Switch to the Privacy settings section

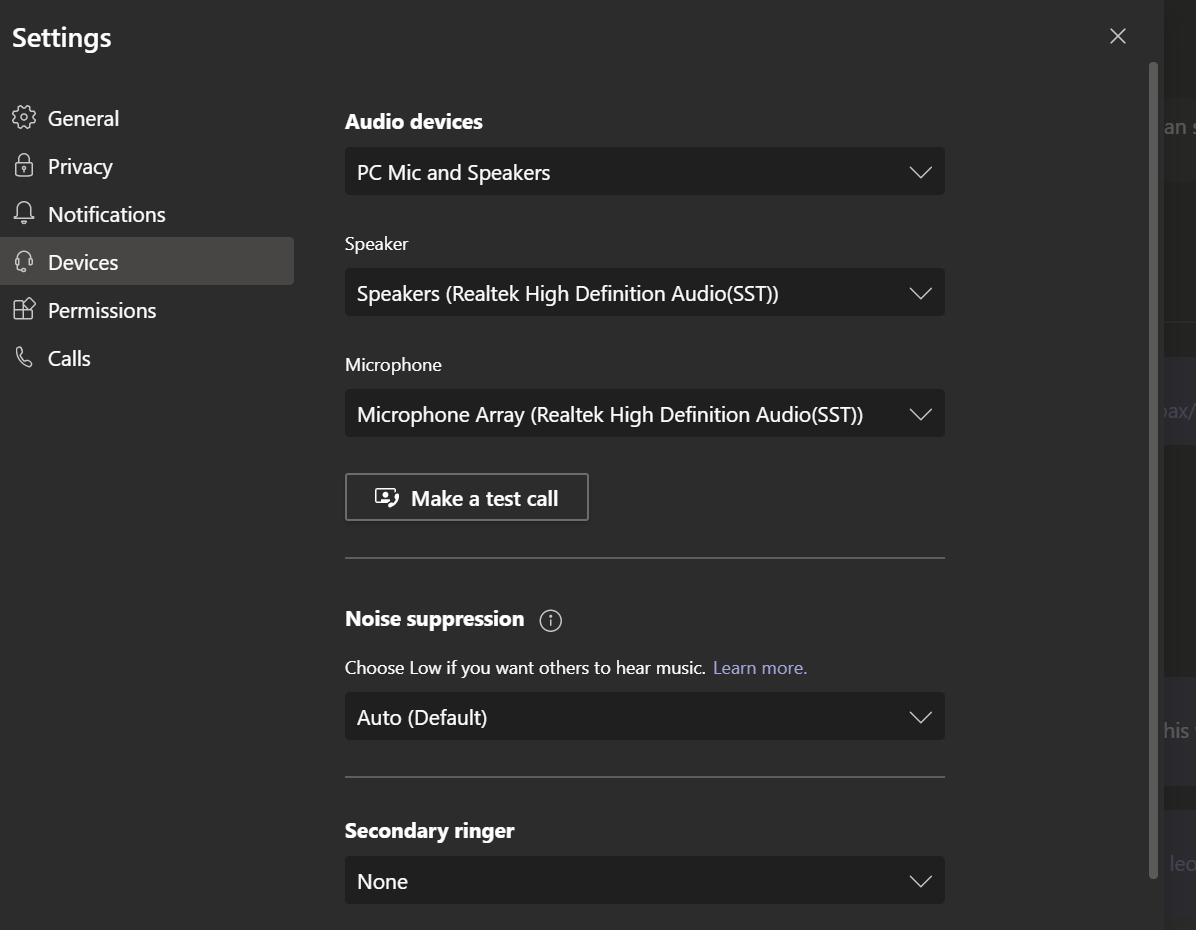tap(80, 166)
